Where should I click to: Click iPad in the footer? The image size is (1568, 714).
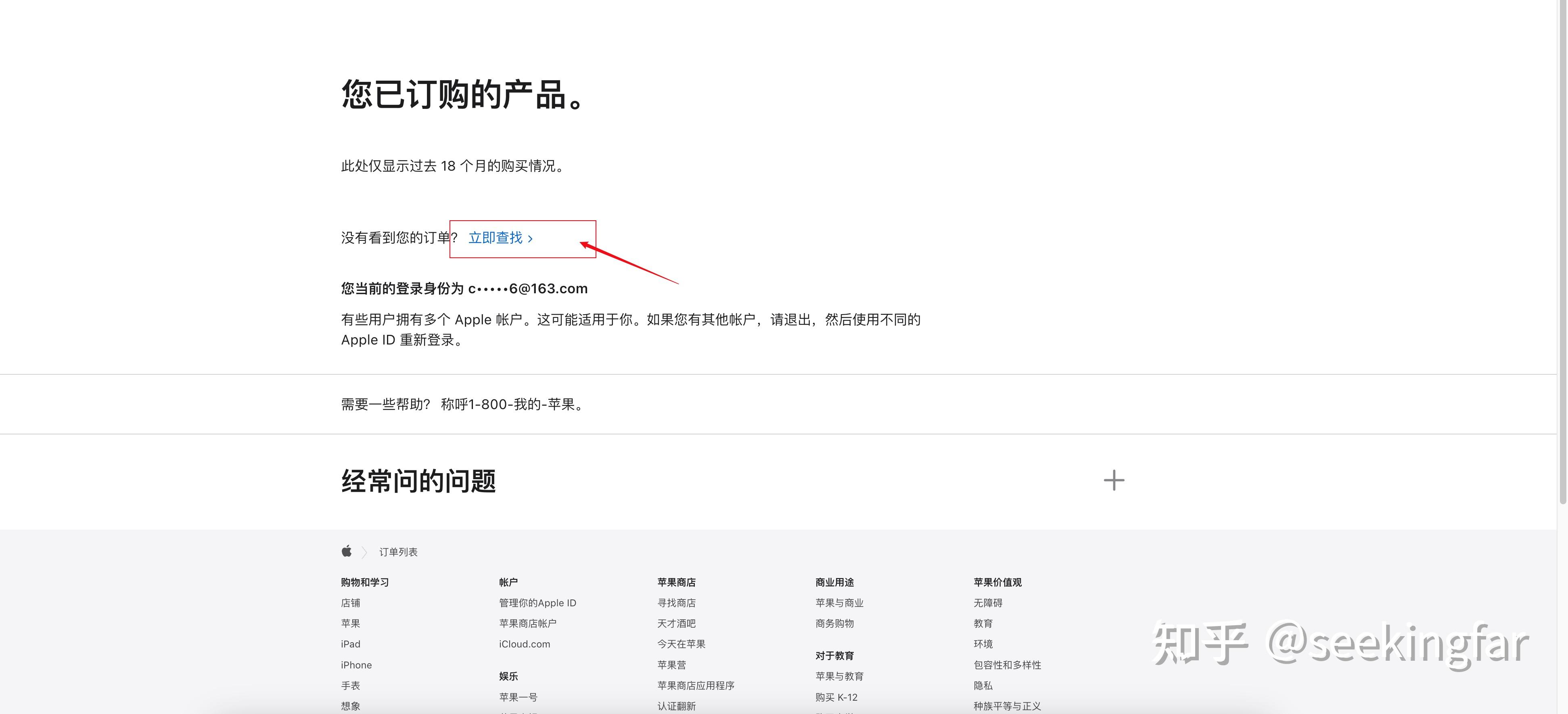tap(350, 644)
